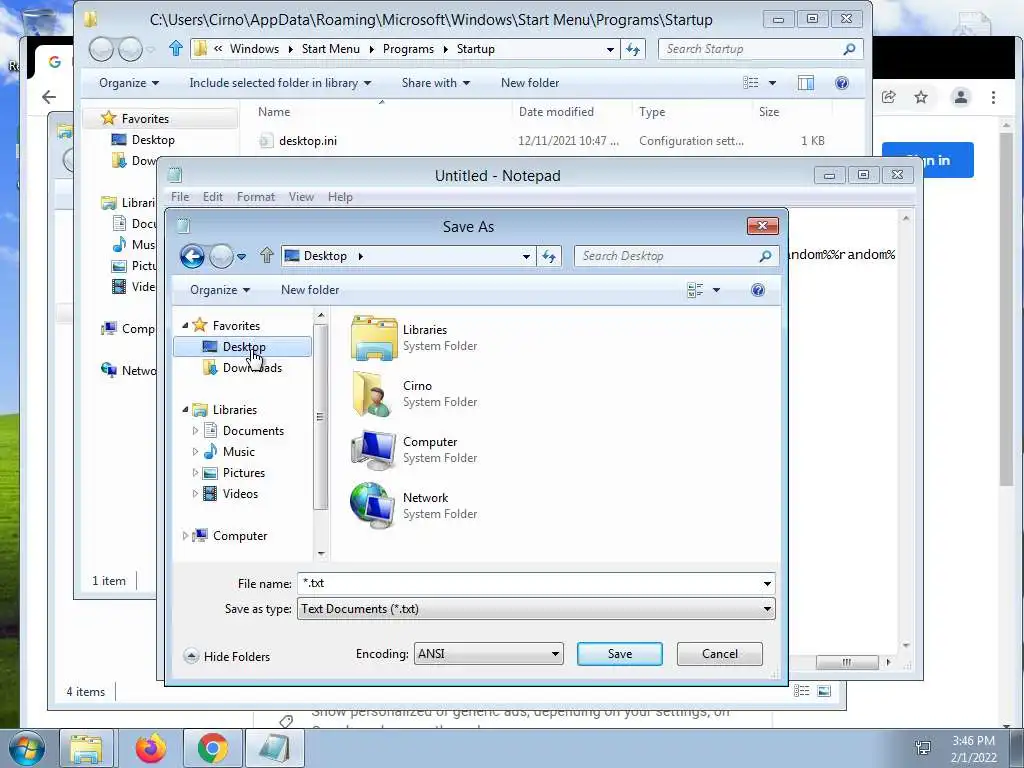Click the Forward arrow in Save As dialog
Image resolution: width=1024 pixels, height=768 pixels.
[221, 256]
